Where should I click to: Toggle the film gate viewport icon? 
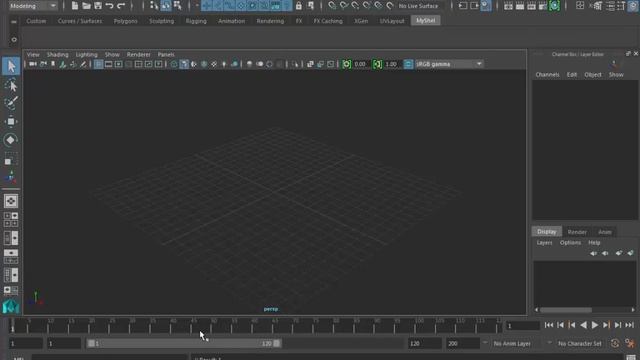pyautogui.click(x=109, y=64)
